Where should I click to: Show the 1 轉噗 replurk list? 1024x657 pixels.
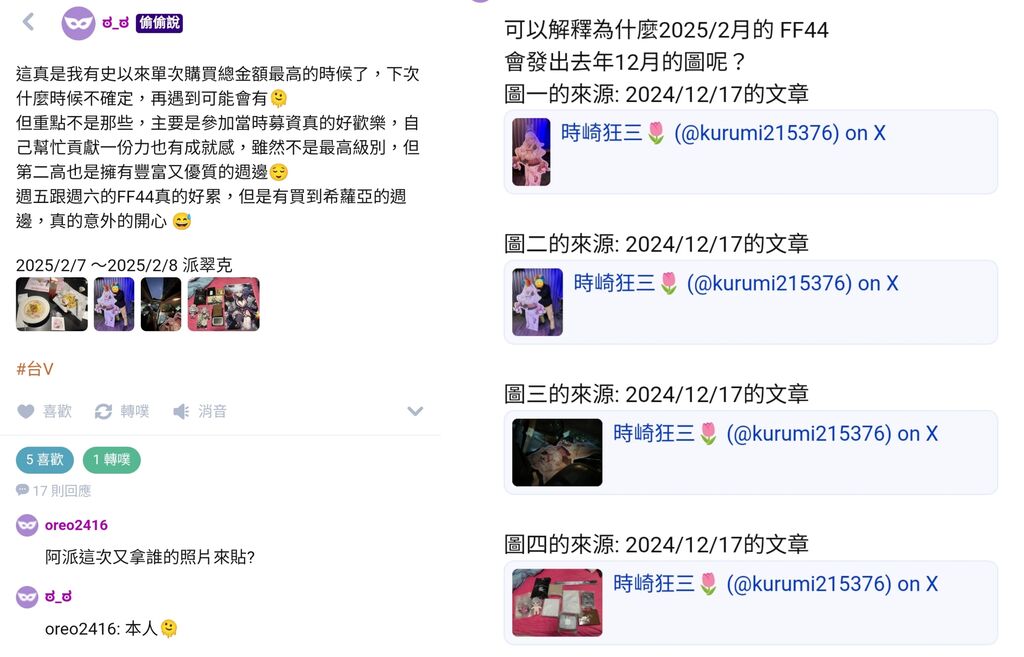tap(112, 460)
